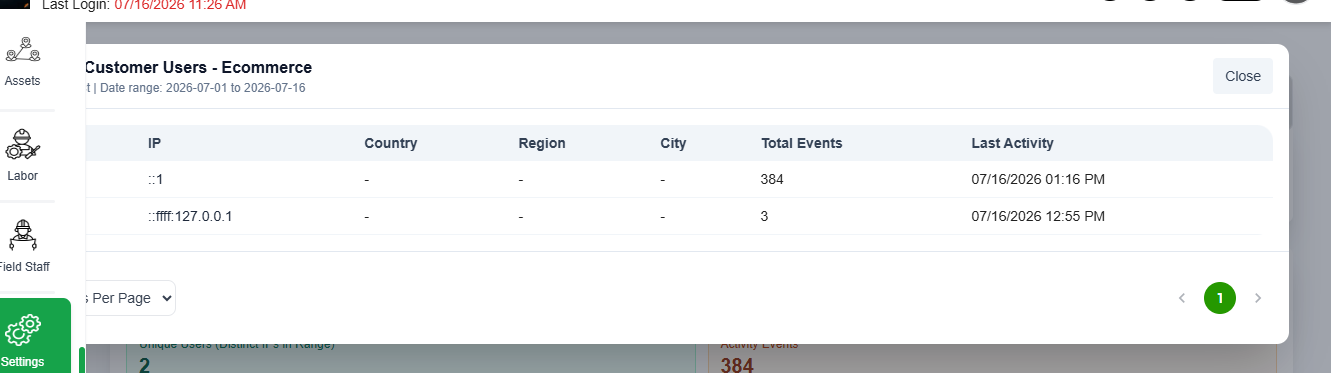Click the 384 total events value
The width and height of the screenshot is (1331, 373).
(772, 179)
